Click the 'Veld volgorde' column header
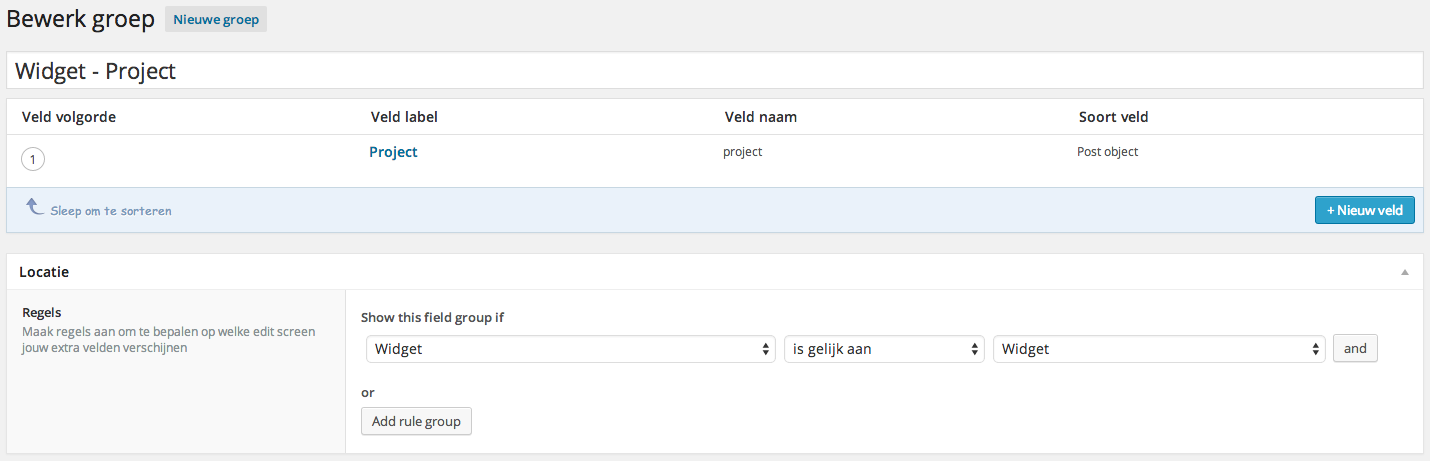Viewport: 1430px width, 461px height. tap(69, 117)
